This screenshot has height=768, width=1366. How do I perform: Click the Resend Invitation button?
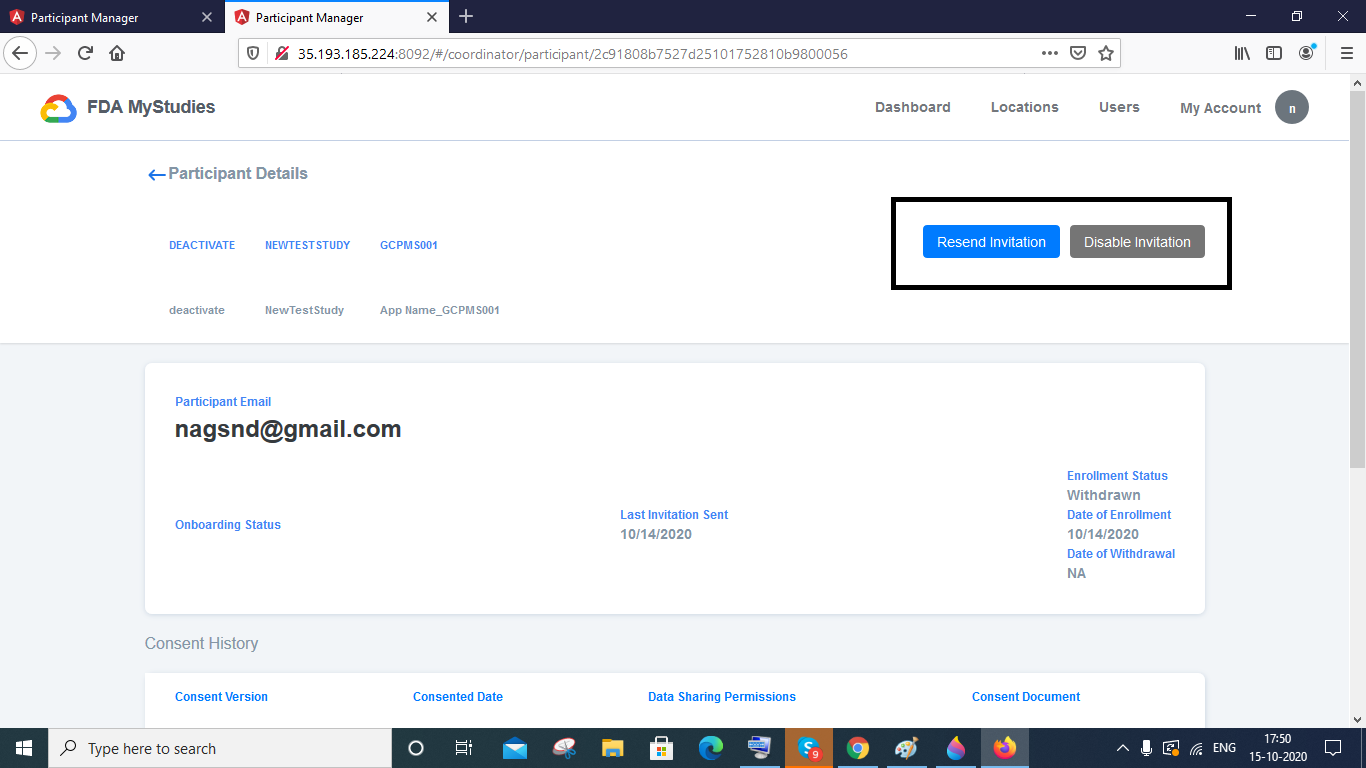click(x=991, y=241)
